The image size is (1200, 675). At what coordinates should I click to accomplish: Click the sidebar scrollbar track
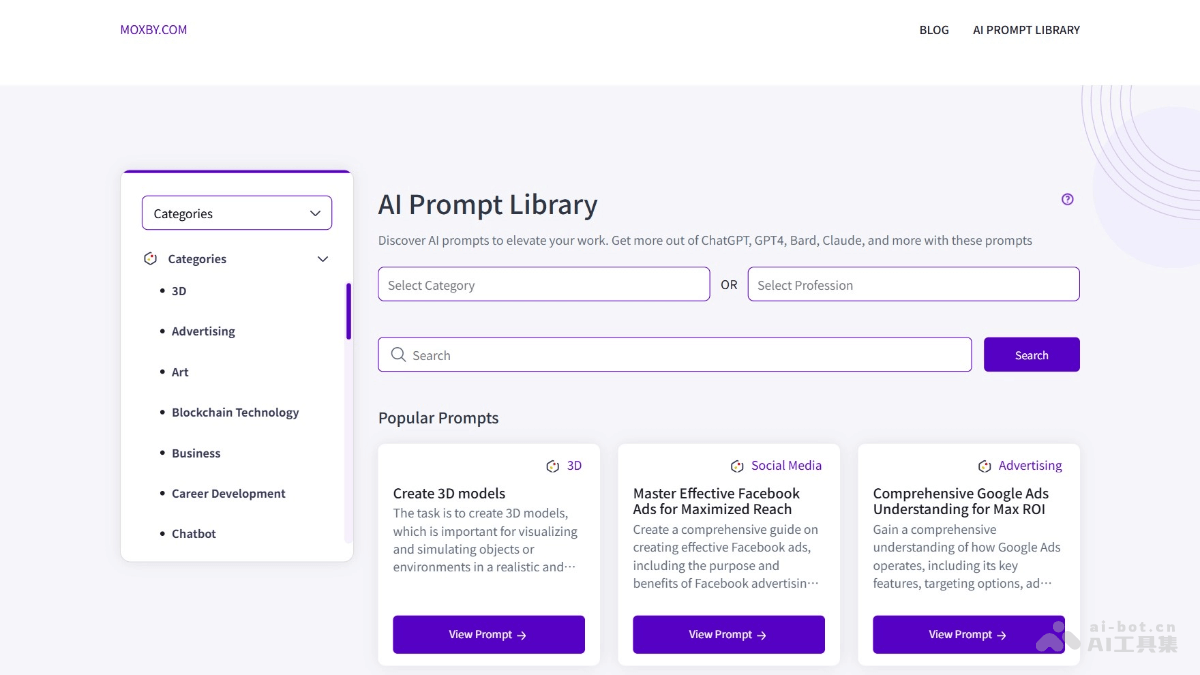click(x=348, y=310)
